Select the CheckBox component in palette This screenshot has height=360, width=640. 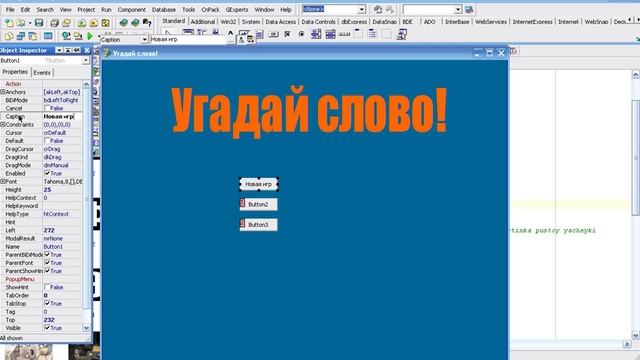pyautogui.click(x=287, y=34)
